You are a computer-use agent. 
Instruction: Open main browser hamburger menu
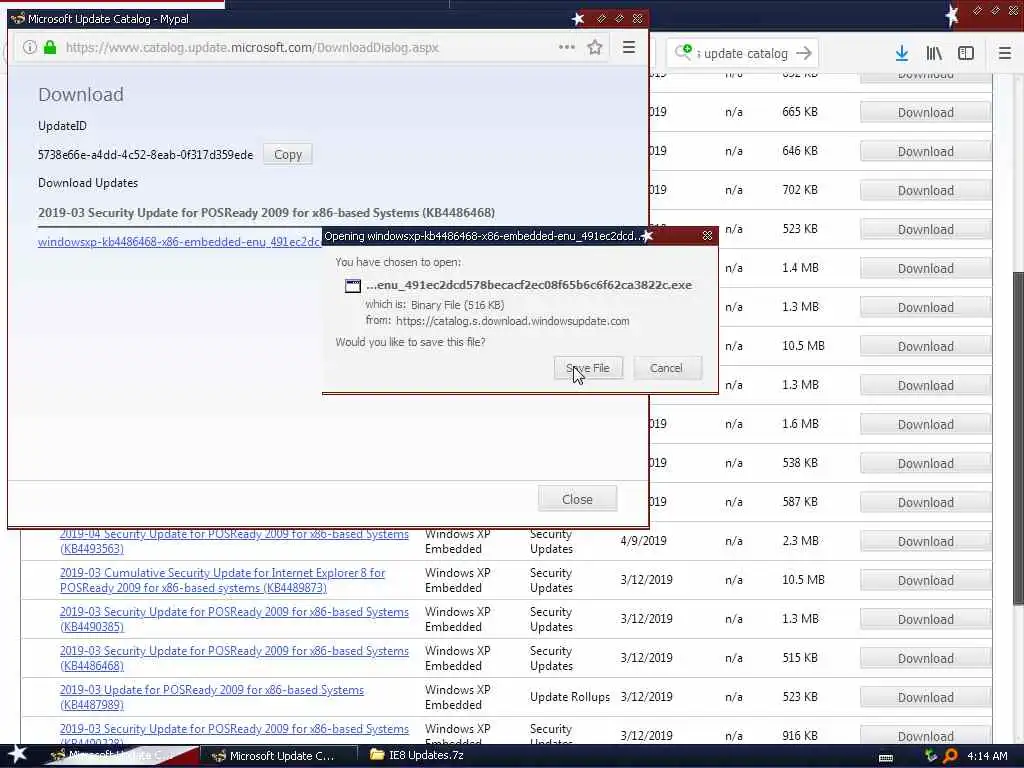pos(1004,53)
